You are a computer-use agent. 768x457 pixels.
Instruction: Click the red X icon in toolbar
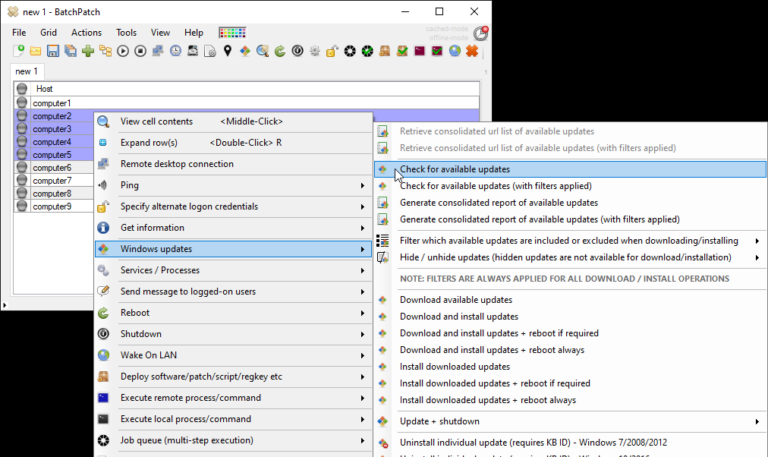(471, 51)
